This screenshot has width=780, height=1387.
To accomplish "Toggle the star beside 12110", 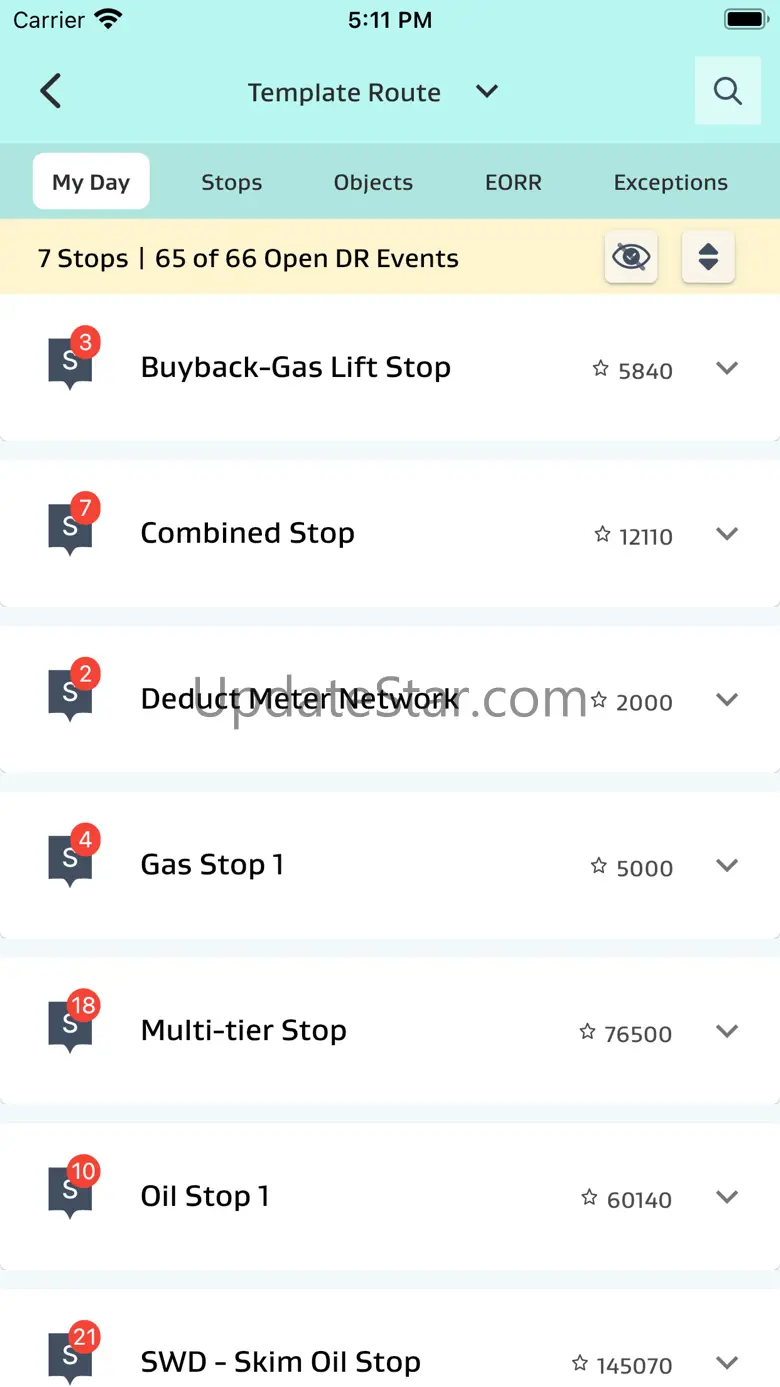I will 602,535.
